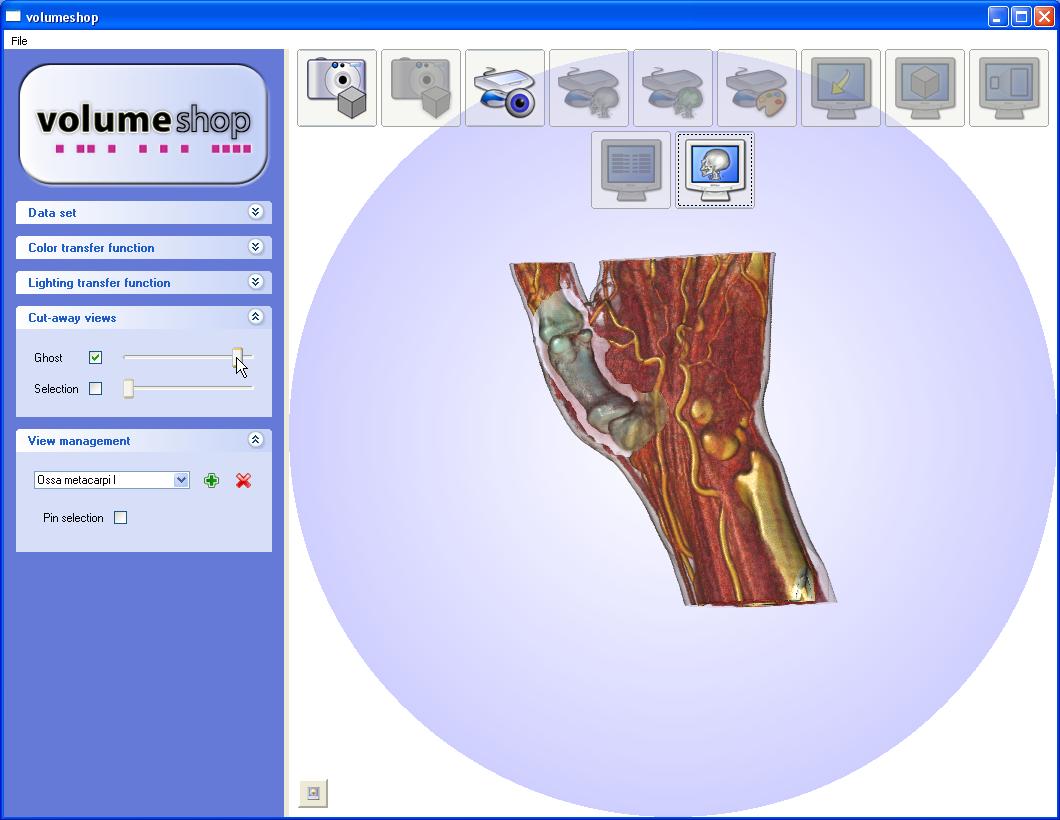Expand the Lighting transfer function panel
1060x820 pixels.
(256, 282)
